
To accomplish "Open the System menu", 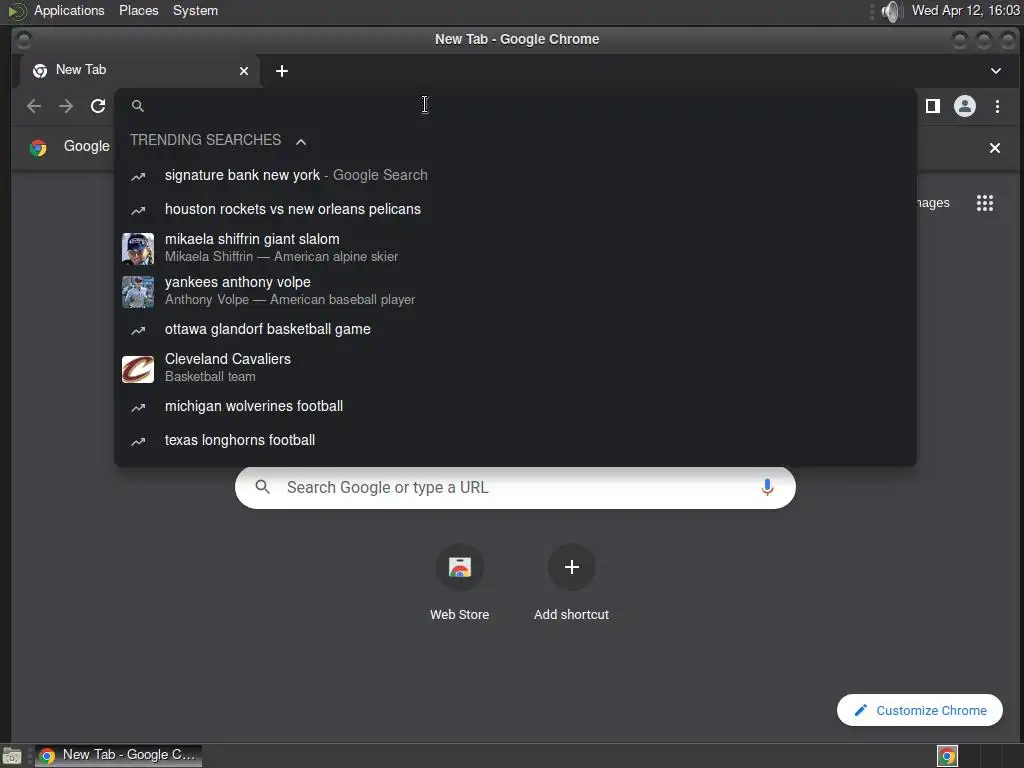I will 195,10.
